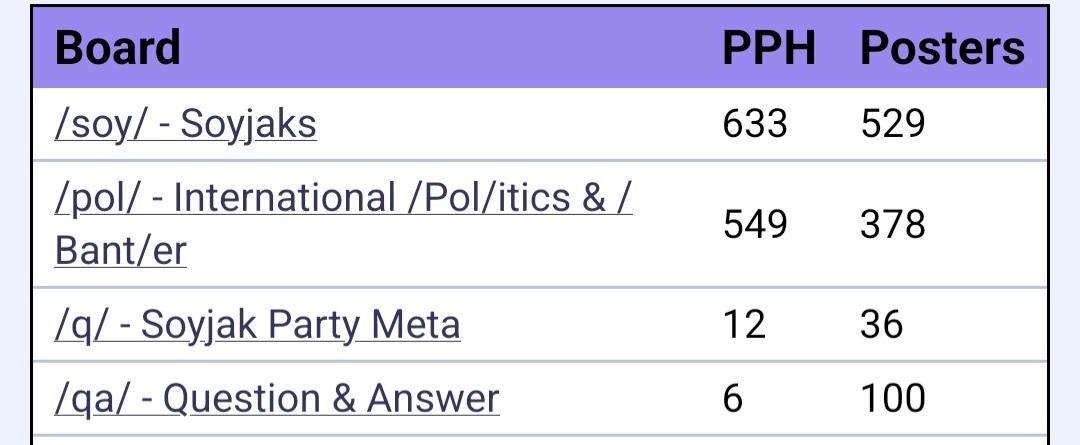
Task: Select the PPH value 549 for /pol/
Action: pos(755,224)
